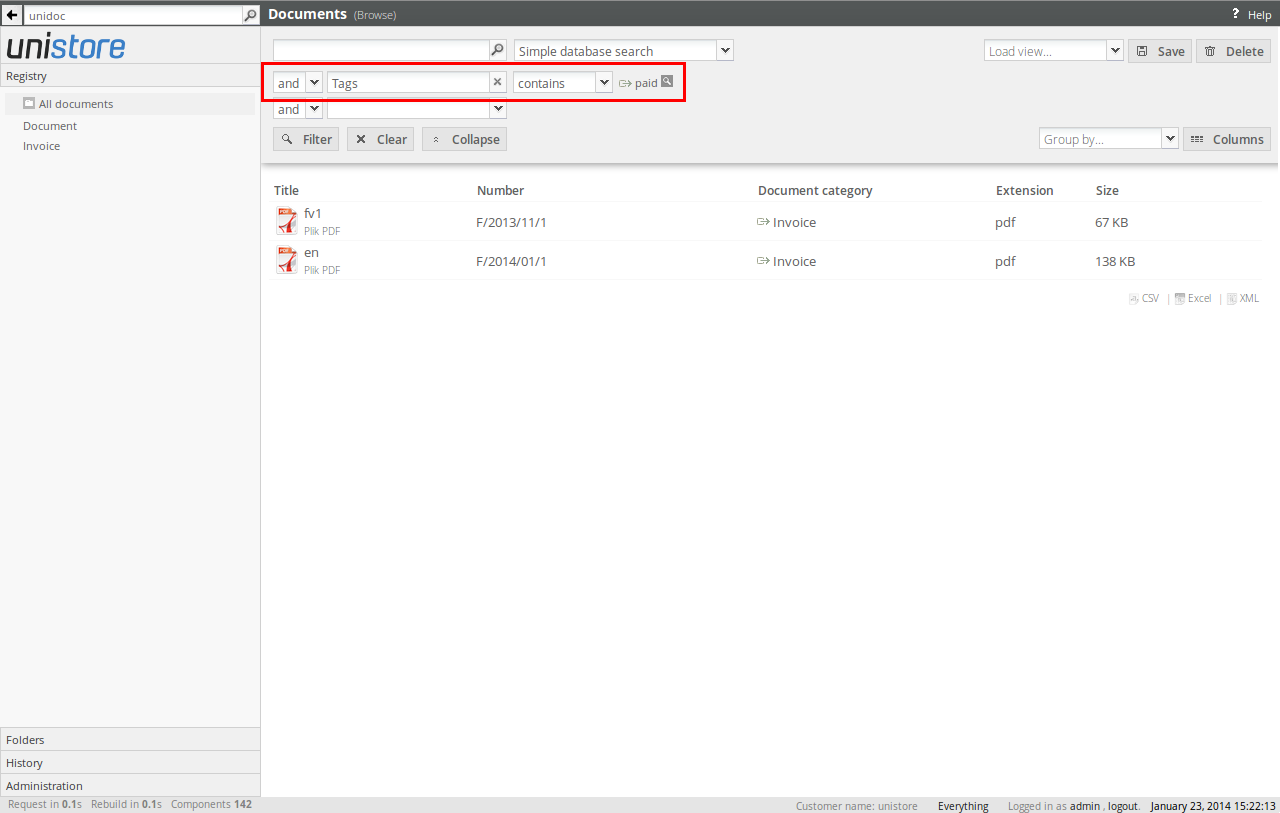Click the main search text field

(381, 50)
